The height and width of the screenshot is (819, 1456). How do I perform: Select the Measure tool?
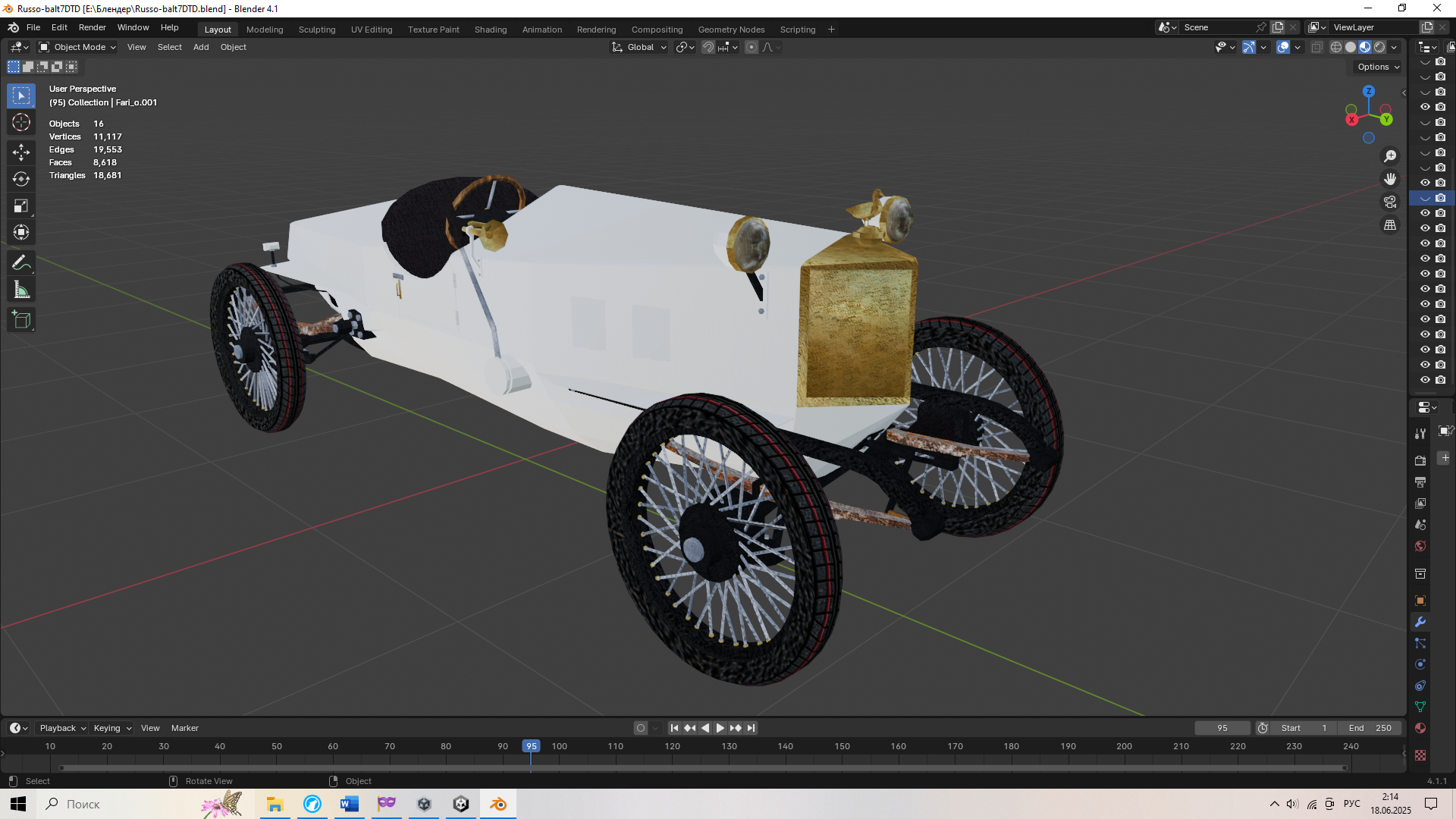[x=21, y=290]
